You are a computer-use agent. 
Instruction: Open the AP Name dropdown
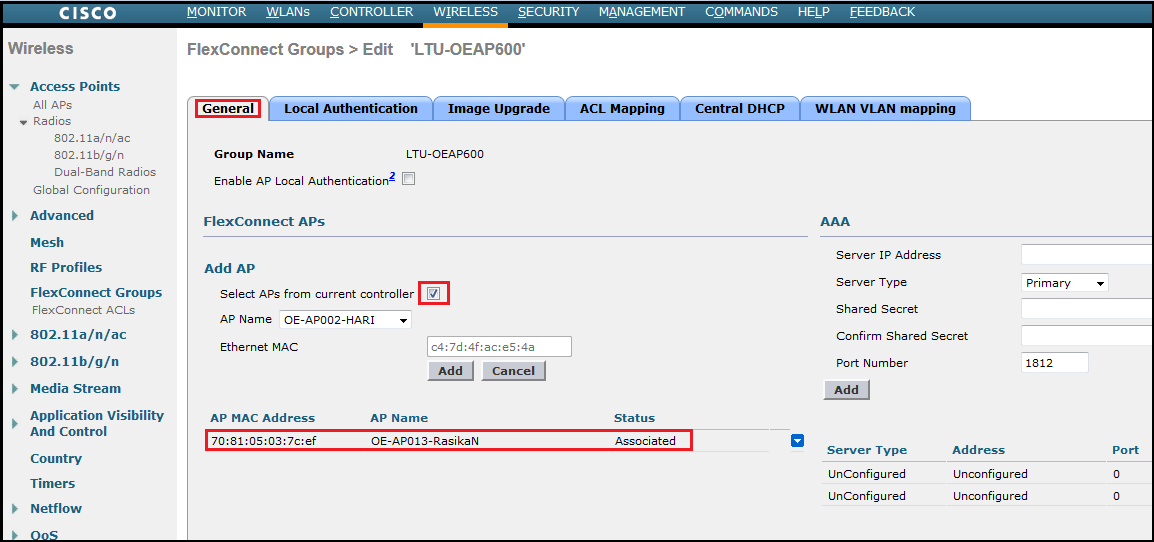click(x=344, y=320)
